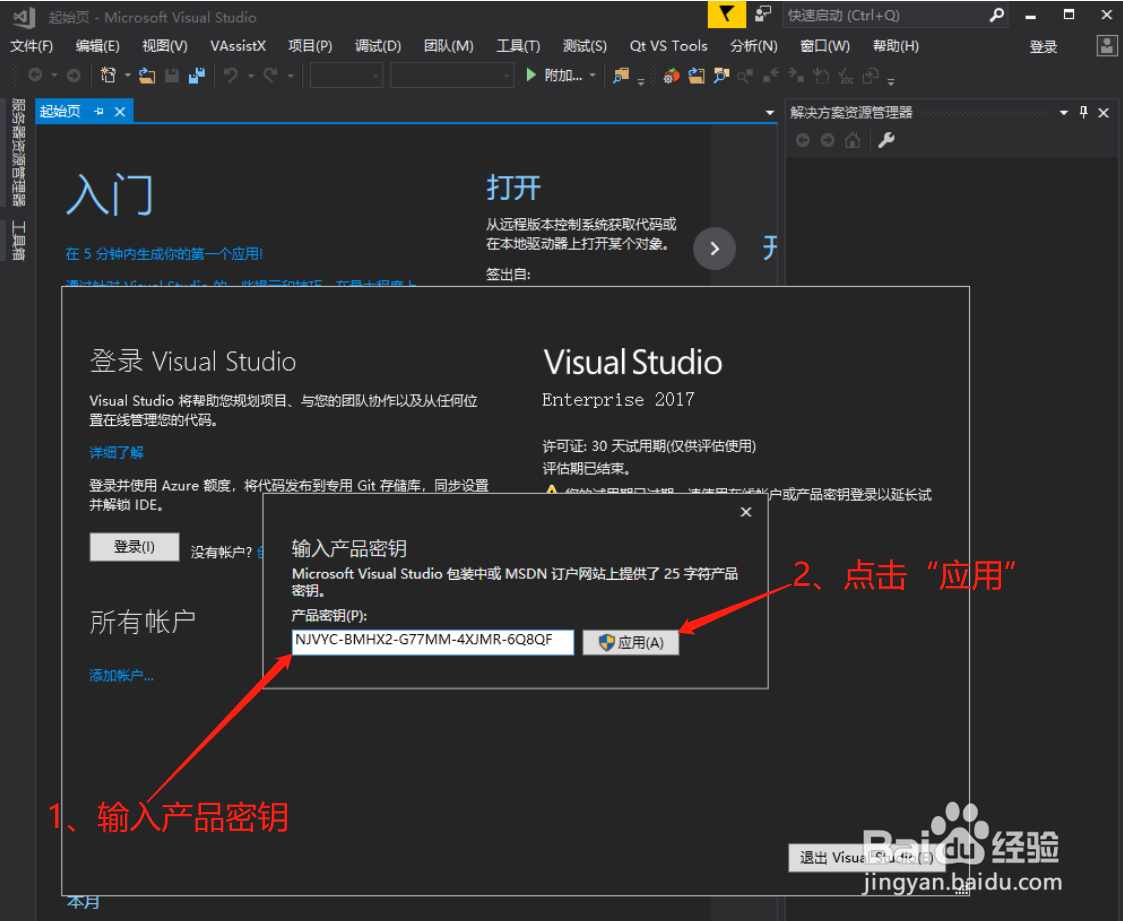Image resolution: width=1123 pixels, height=921 pixels.
Task: Open the 调试(D) menu
Action: point(377,47)
